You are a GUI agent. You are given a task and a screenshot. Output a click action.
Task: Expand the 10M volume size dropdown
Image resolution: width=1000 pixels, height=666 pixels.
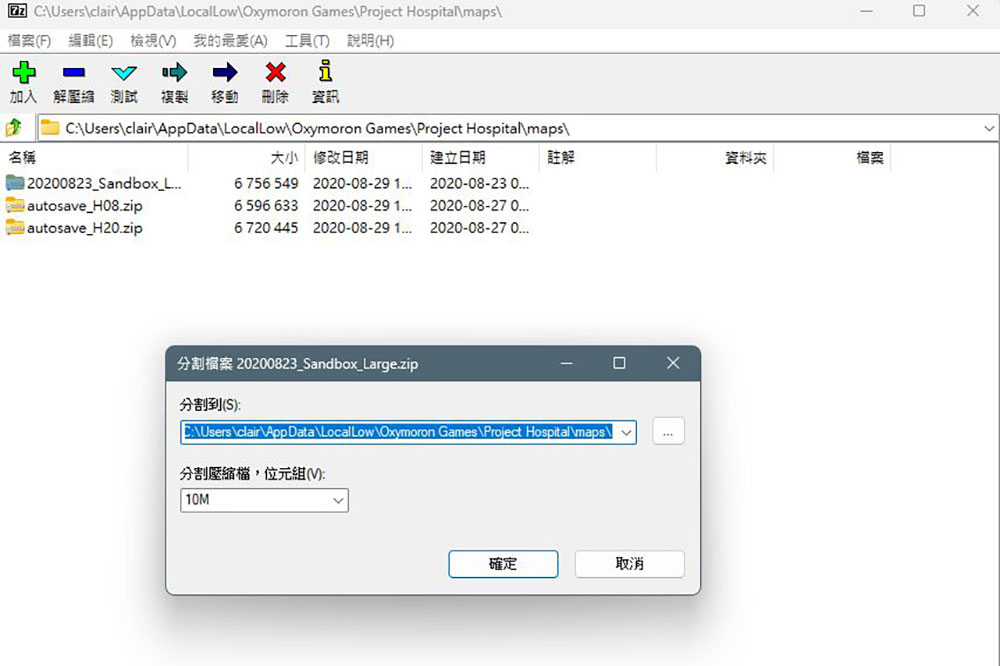[x=337, y=500]
